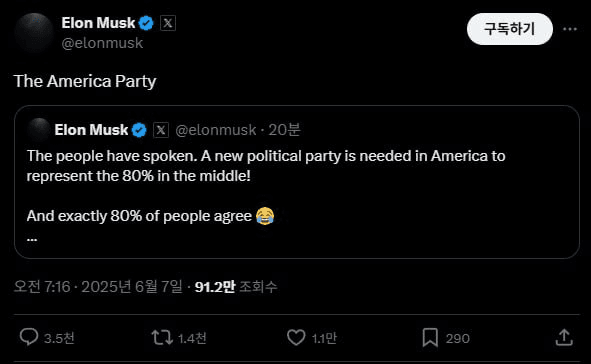The width and height of the screenshot is (591, 364).
Task: Bookmark the tweet with the bookmark icon
Action: click(430, 337)
